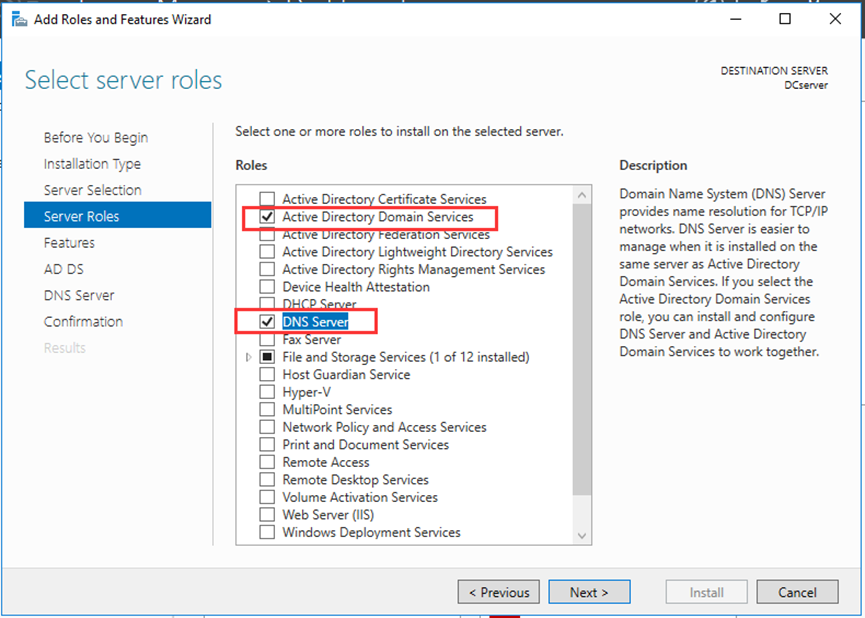Enable the DHCP Server role
865x618 pixels.
click(x=266, y=304)
